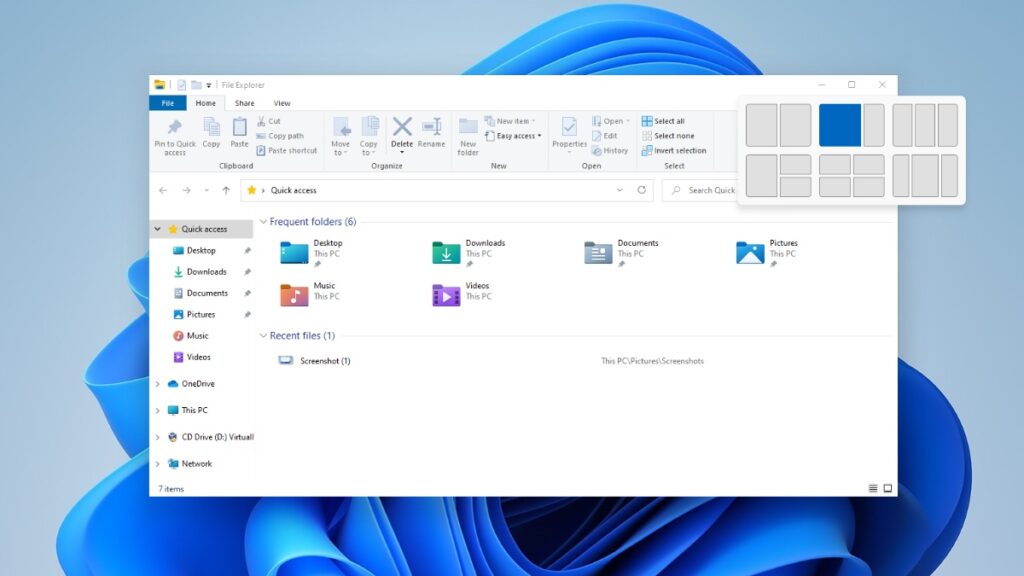Switch to large icons view in status bar
Image resolution: width=1024 pixels, height=576 pixels.
click(x=888, y=488)
